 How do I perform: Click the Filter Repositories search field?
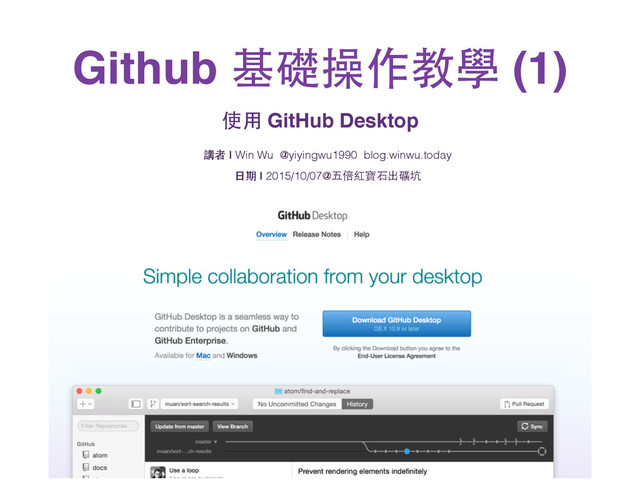tap(108, 426)
